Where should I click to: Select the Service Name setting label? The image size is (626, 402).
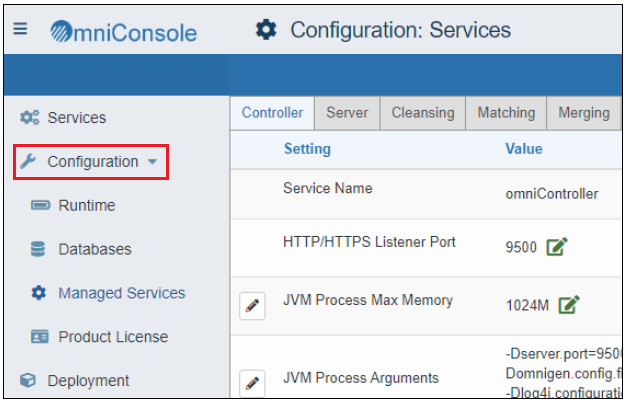(327, 188)
